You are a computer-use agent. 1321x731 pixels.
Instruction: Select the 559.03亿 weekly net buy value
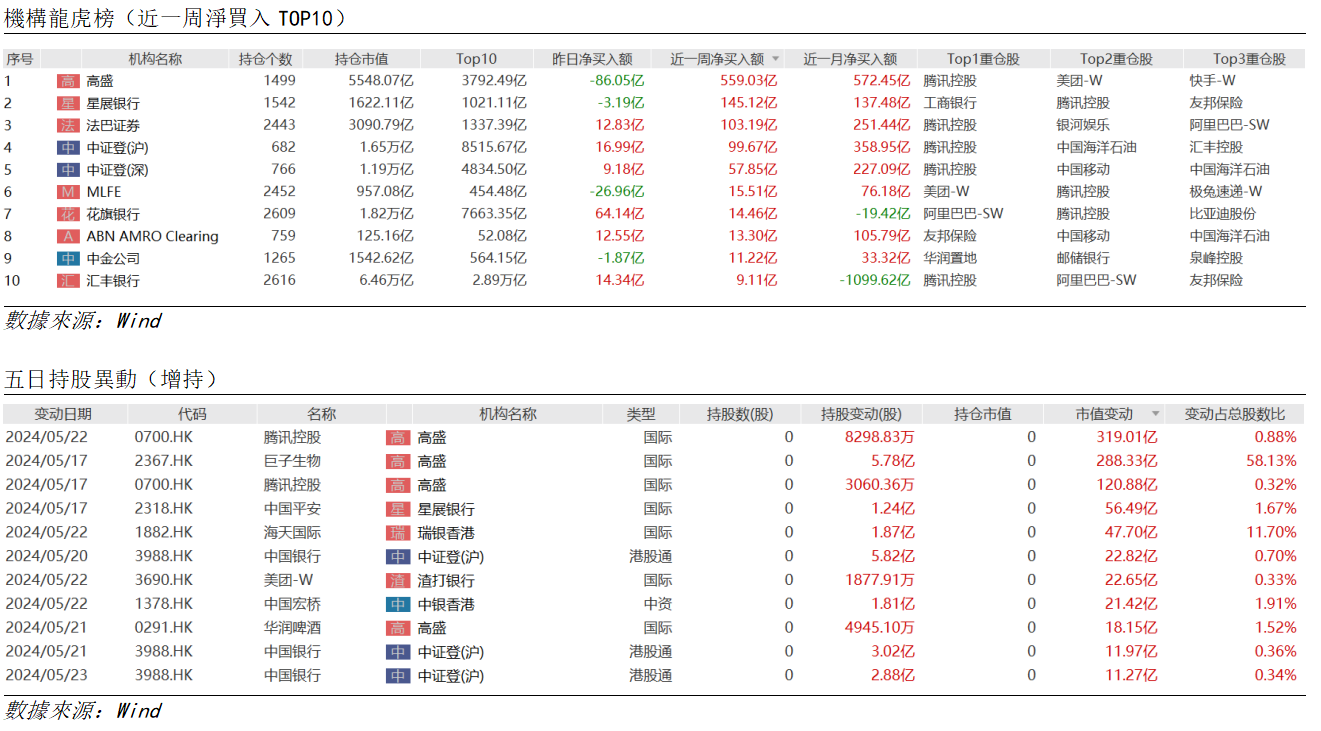pos(749,81)
